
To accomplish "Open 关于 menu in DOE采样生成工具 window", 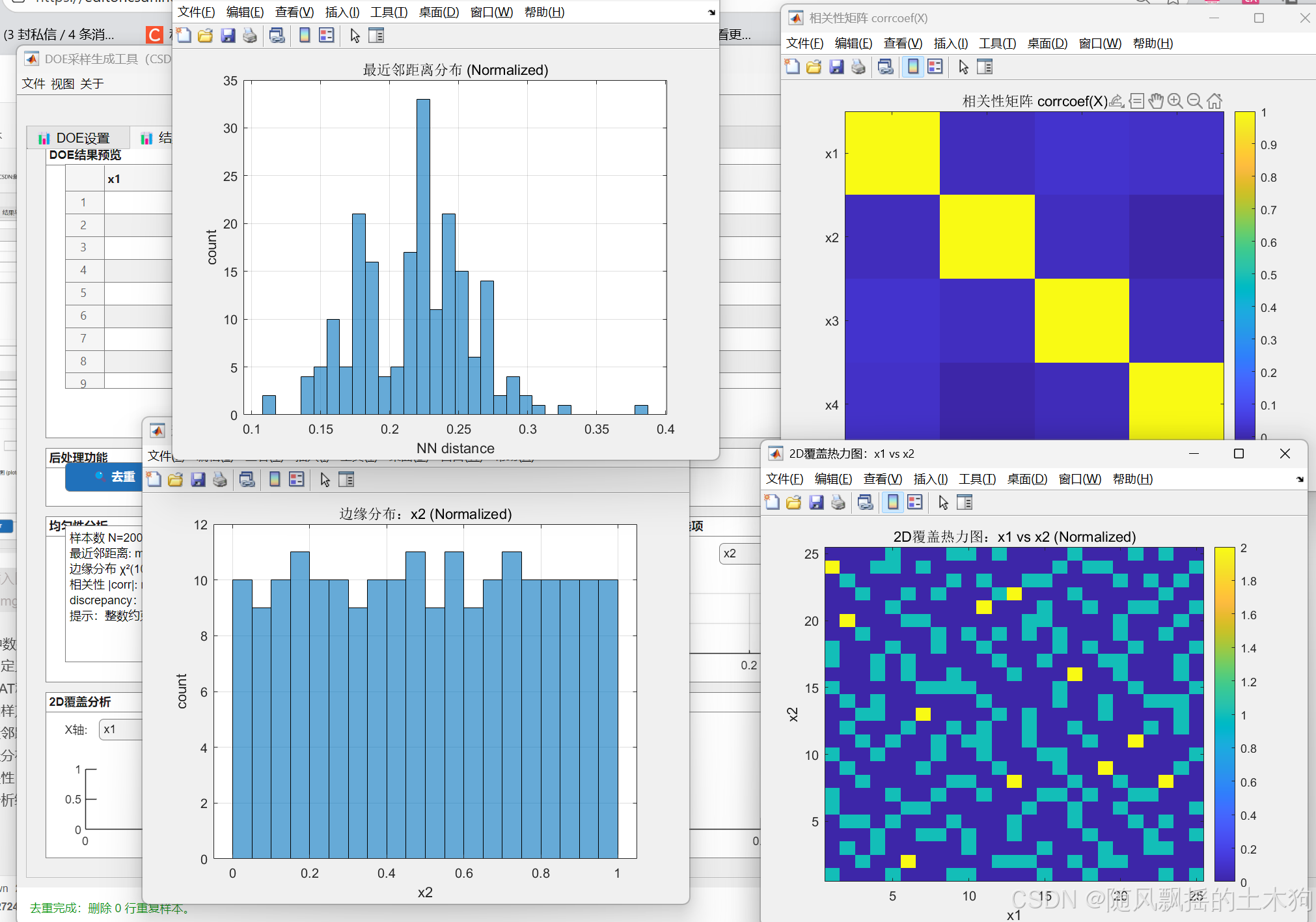I will click(92, 84).
